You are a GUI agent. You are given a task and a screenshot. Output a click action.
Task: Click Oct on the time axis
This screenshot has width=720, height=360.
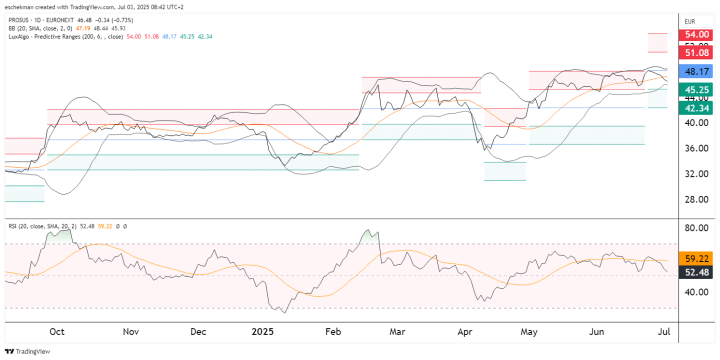pos(57,332)
